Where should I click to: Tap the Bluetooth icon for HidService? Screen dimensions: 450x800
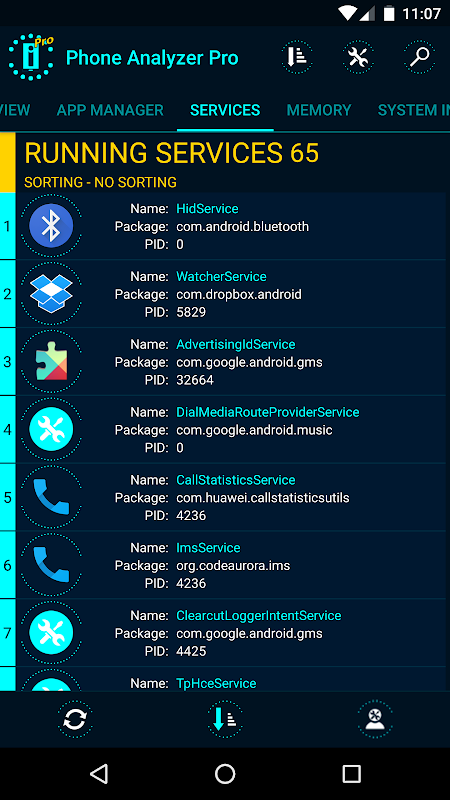point(51,226)
